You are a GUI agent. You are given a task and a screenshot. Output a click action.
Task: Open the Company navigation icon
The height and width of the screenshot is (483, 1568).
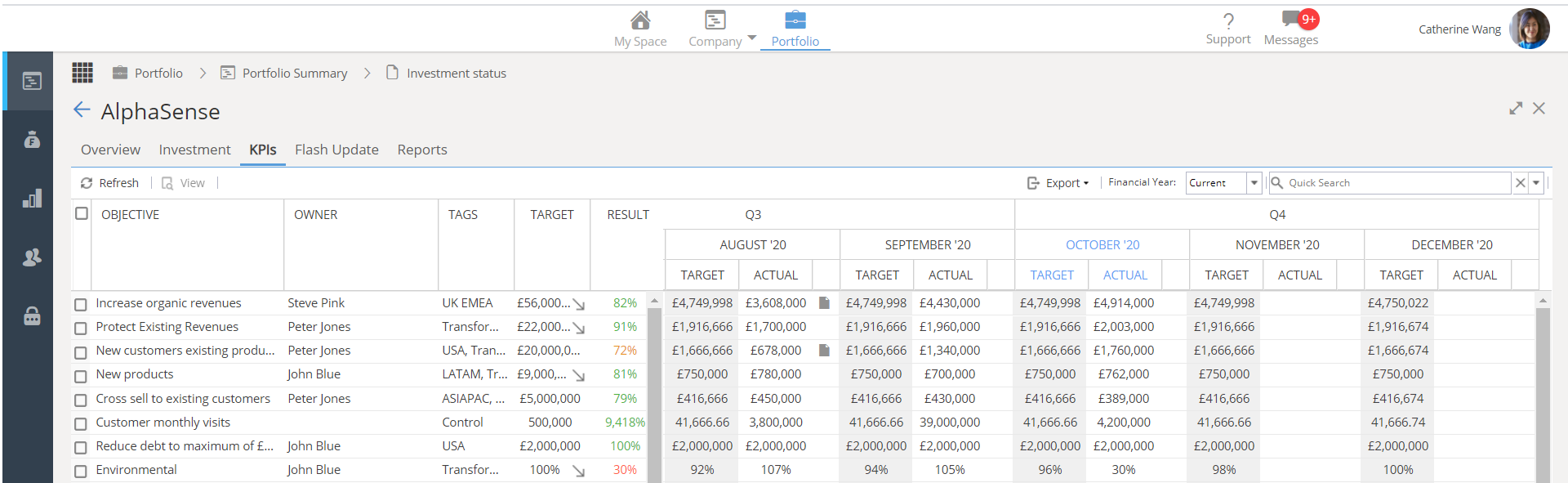coord(715,20)
